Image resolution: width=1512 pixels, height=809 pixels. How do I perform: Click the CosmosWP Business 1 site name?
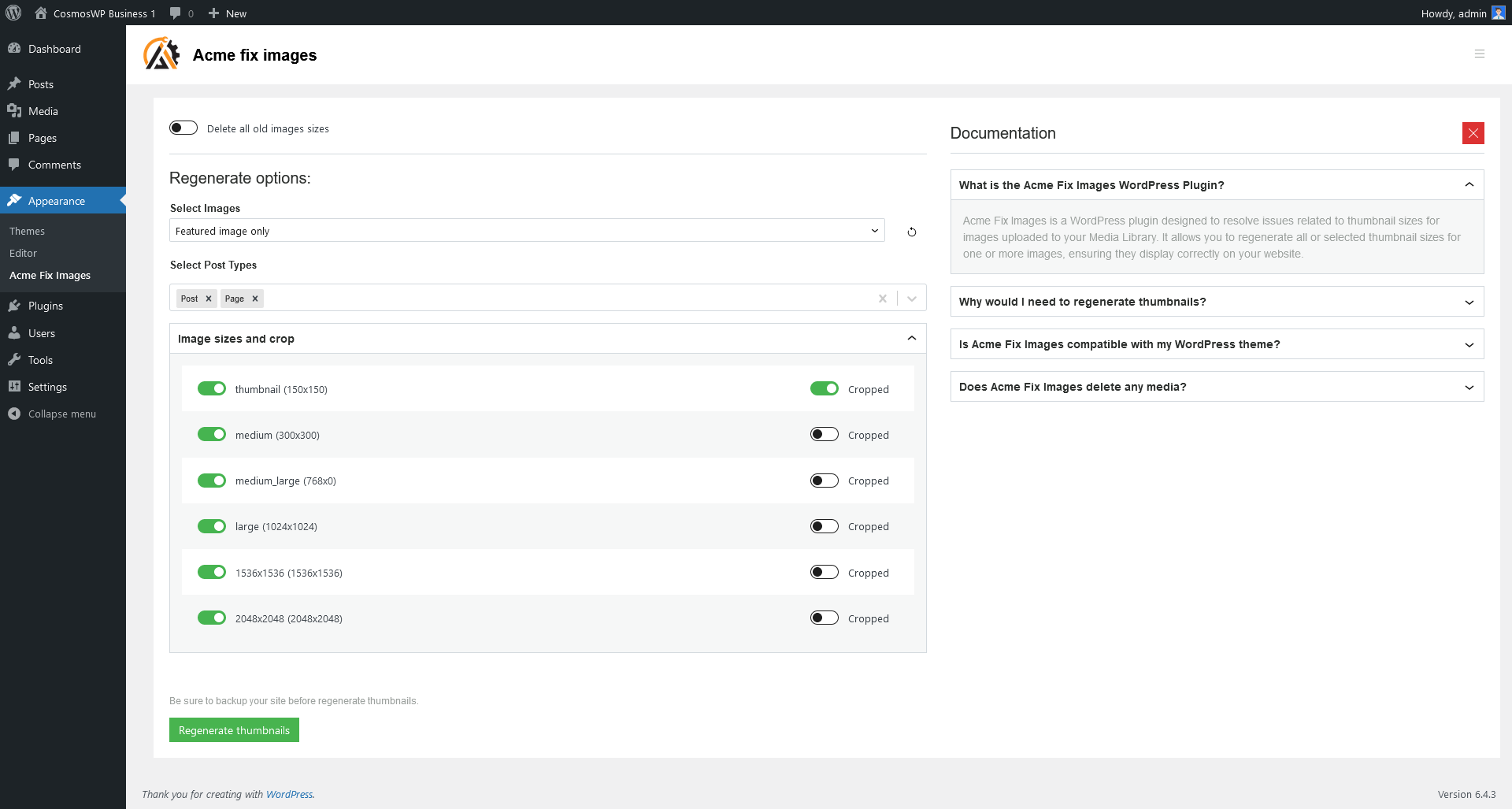click(x=104, y=13)
